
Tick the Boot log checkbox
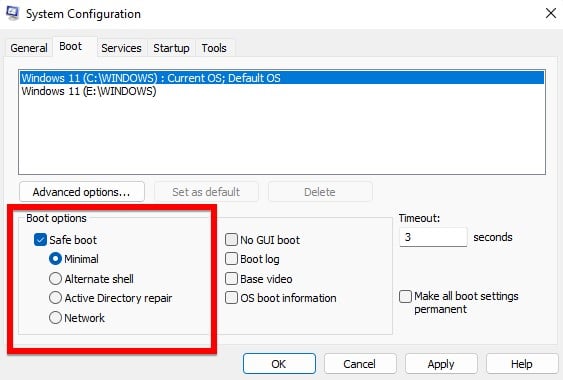click(231, 259)
